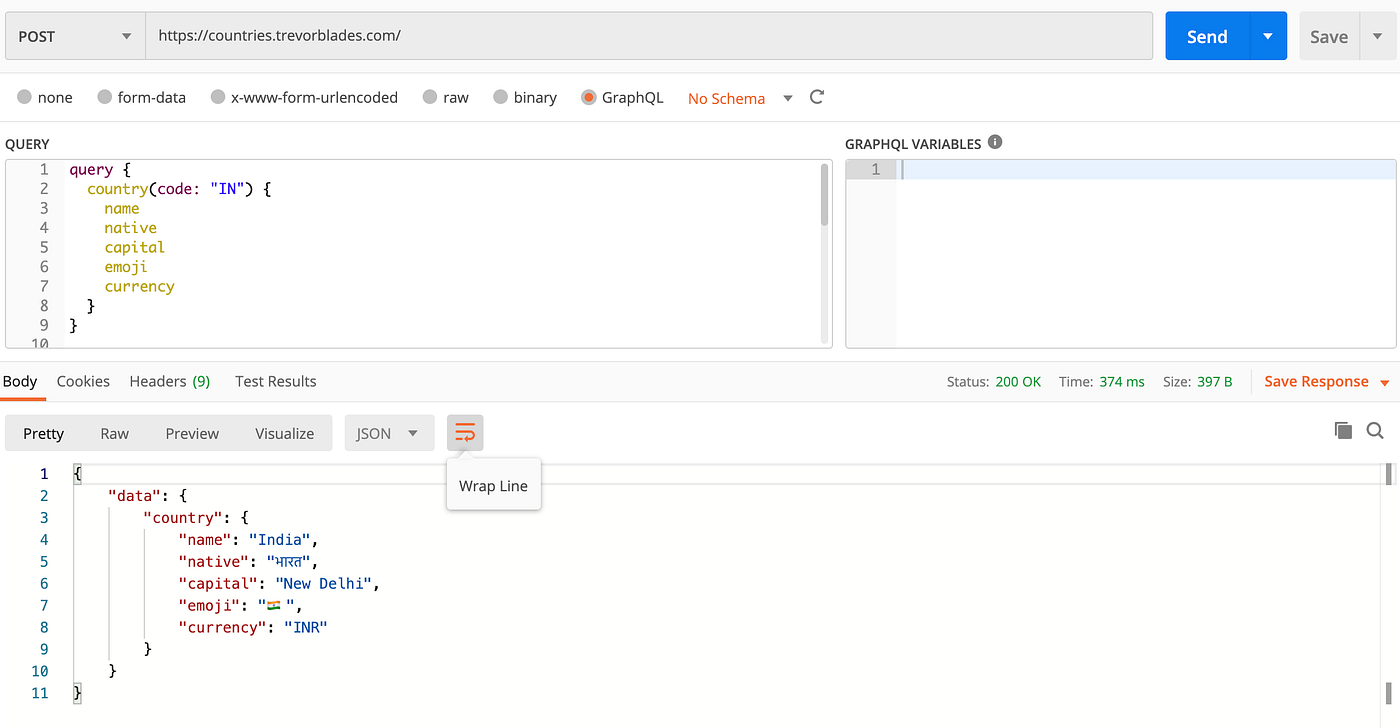Open the JSON response format dropdown
This screenshot has height=728, width=1400.
pyautogui.click(x=389, y=432)
